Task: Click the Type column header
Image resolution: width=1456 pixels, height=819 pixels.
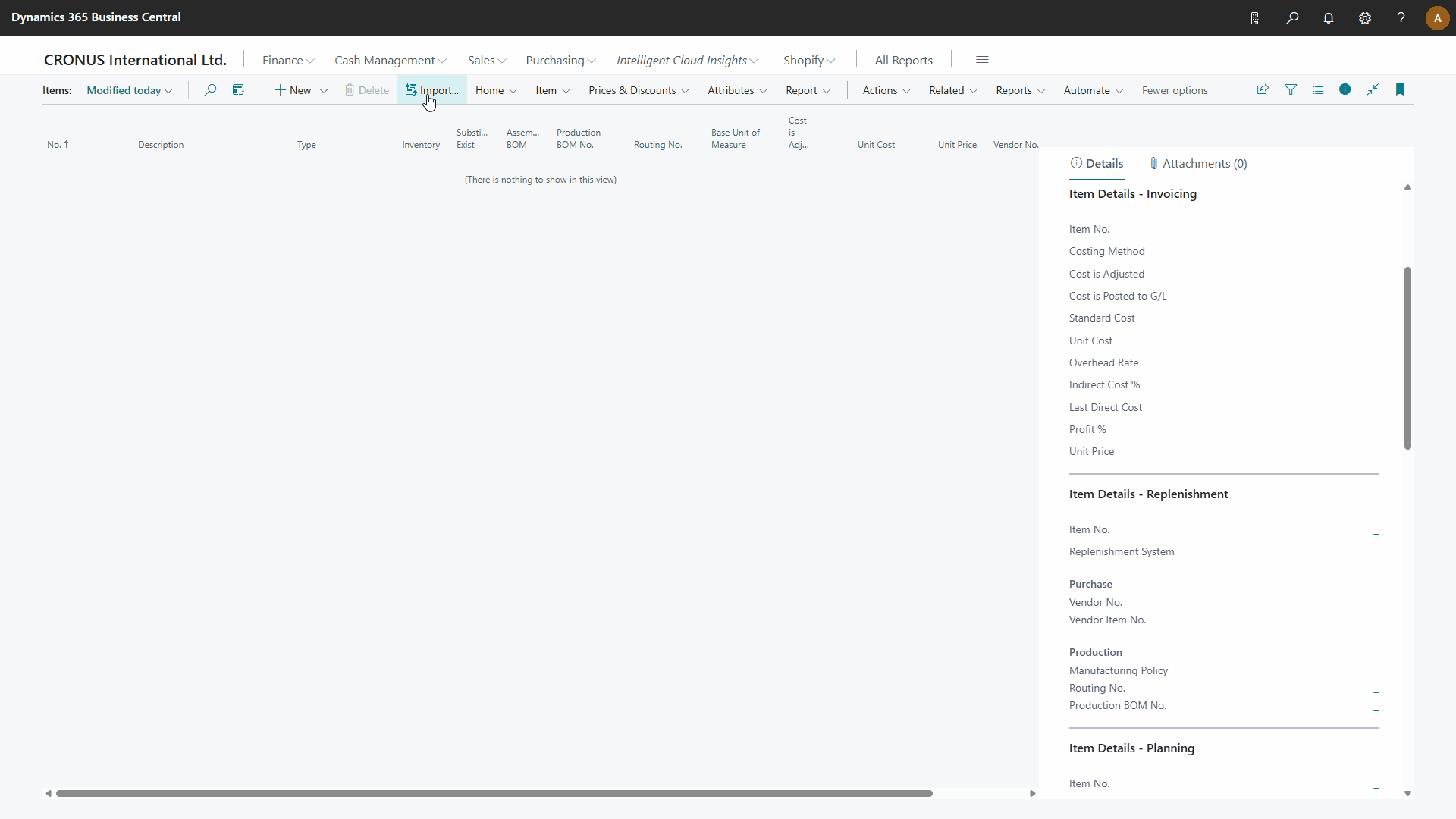Action: (x=306, y=145)
